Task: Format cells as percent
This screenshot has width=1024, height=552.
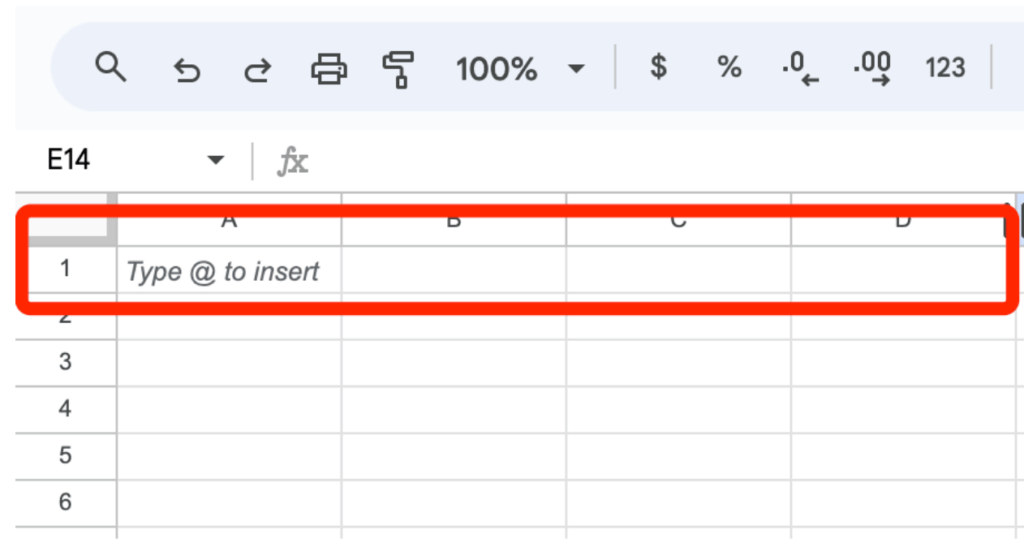Action: point(729,68)
